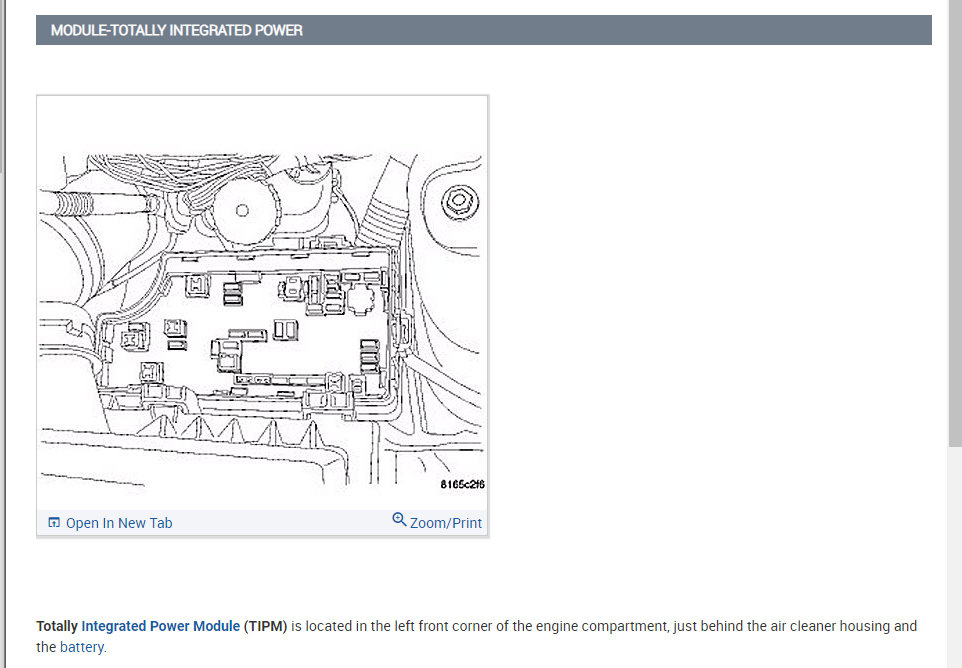Click the magnifier Zoom/Print icon
Image resolution: width=962 pixels, height=668 pixels.
pos(399,520)
